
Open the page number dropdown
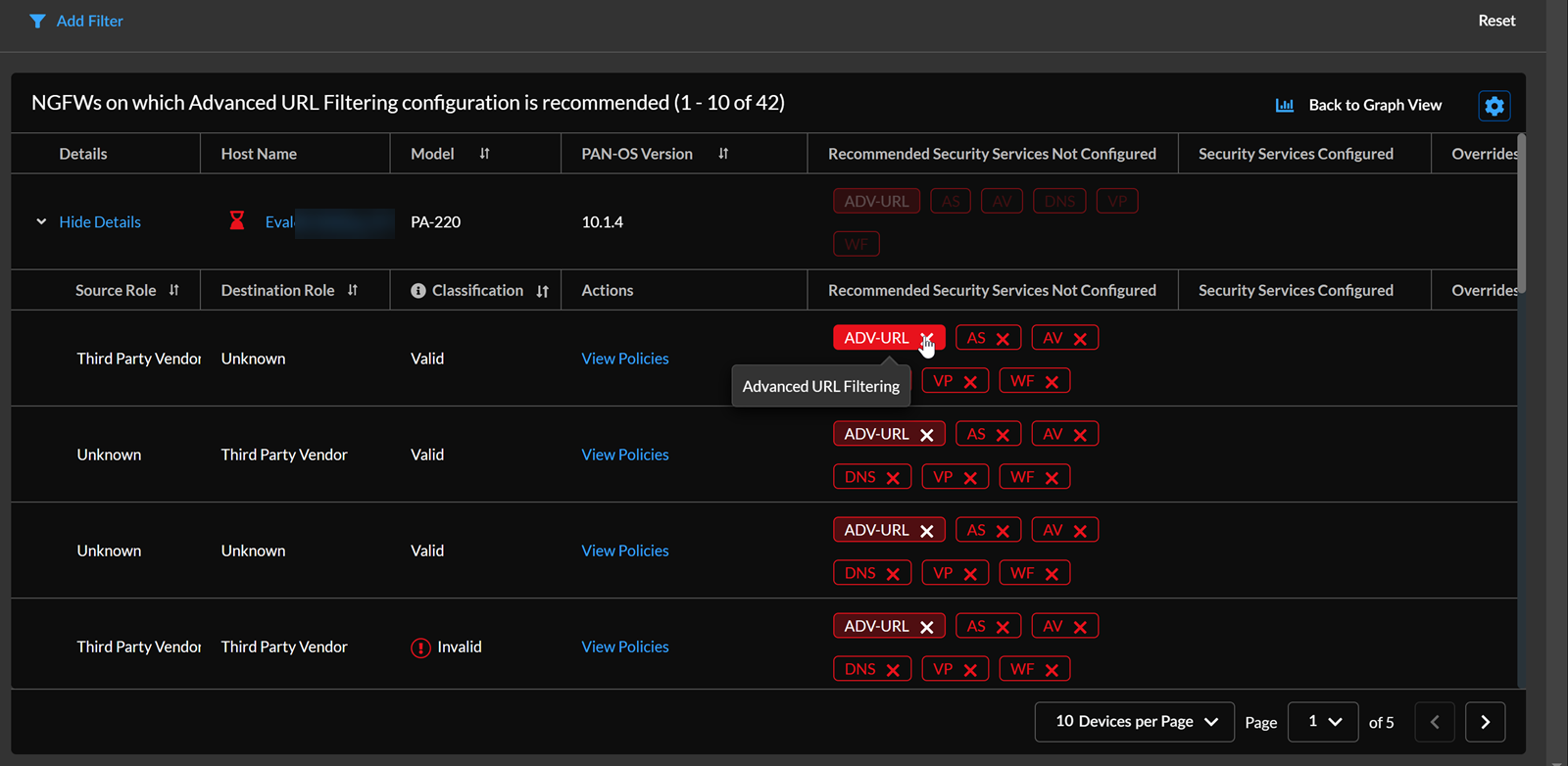point(1322,722)
